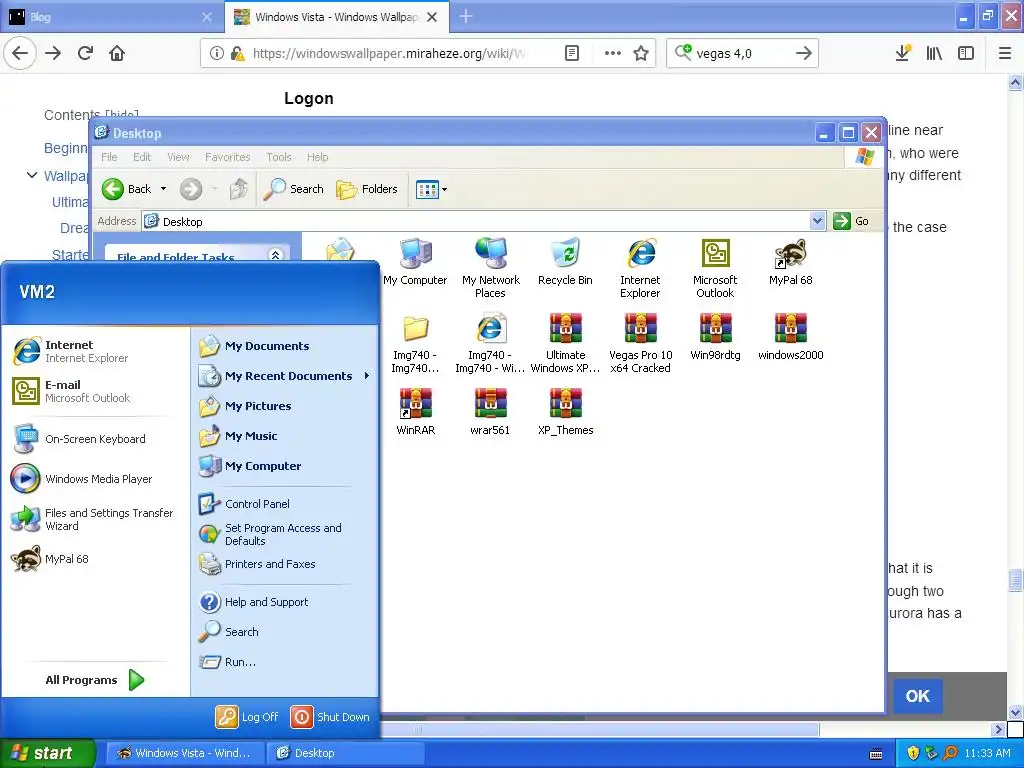Open the Help menu
The width and height of the screenshot is (1024, 768).
coord(317,157)
